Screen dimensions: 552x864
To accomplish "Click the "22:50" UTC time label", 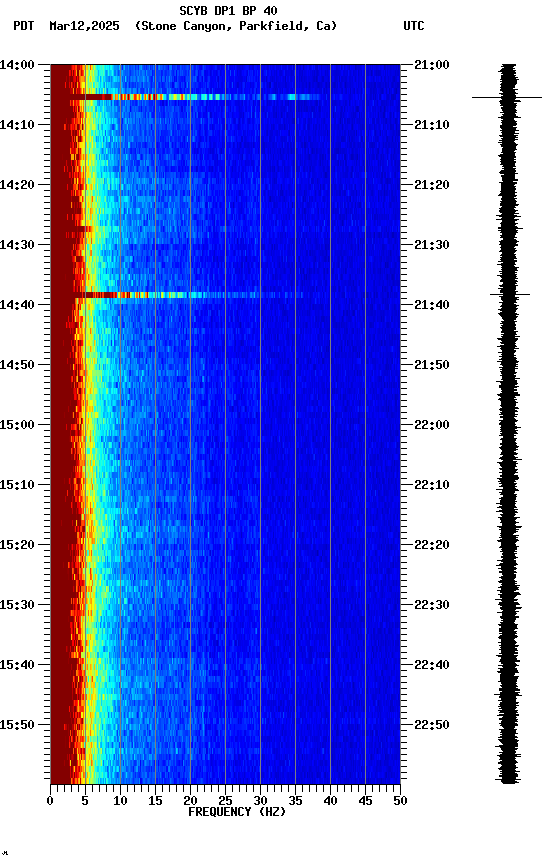I will click(432, 725).
